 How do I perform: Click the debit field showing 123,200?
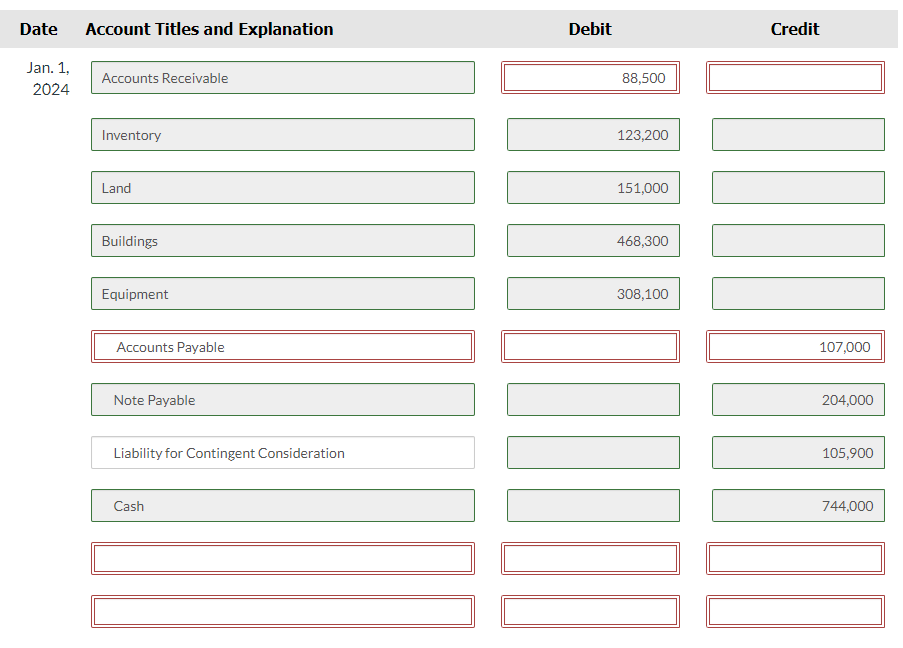pos(593,134)
